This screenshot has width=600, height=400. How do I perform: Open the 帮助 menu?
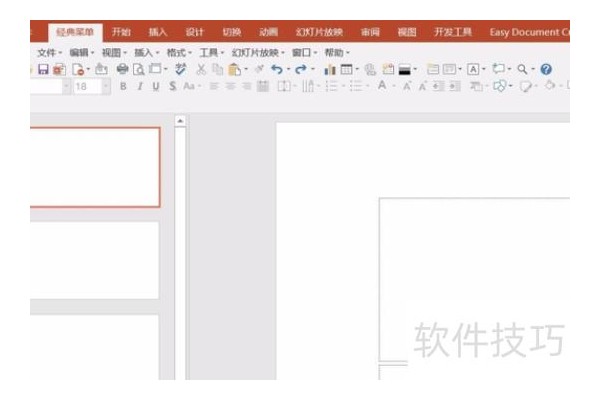(337, 52)
